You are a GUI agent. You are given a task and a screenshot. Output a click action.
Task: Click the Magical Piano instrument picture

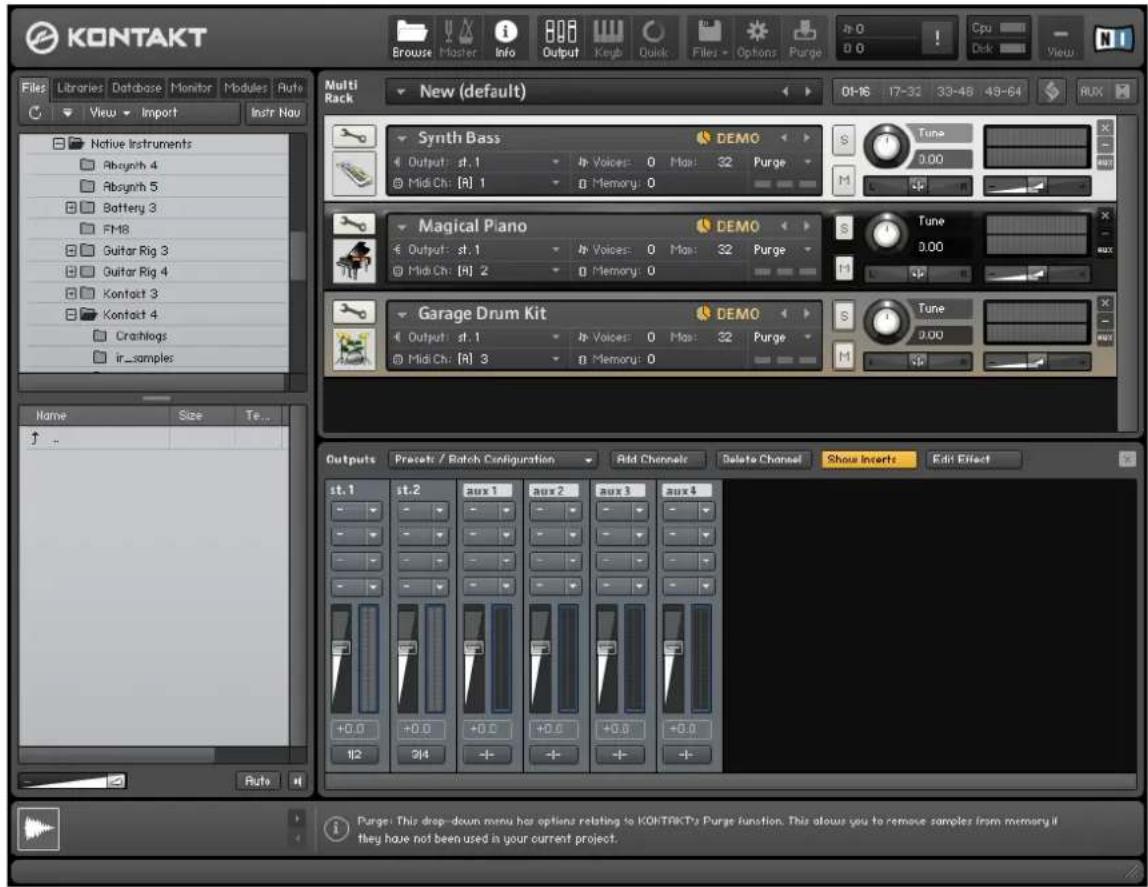[354, 261]
